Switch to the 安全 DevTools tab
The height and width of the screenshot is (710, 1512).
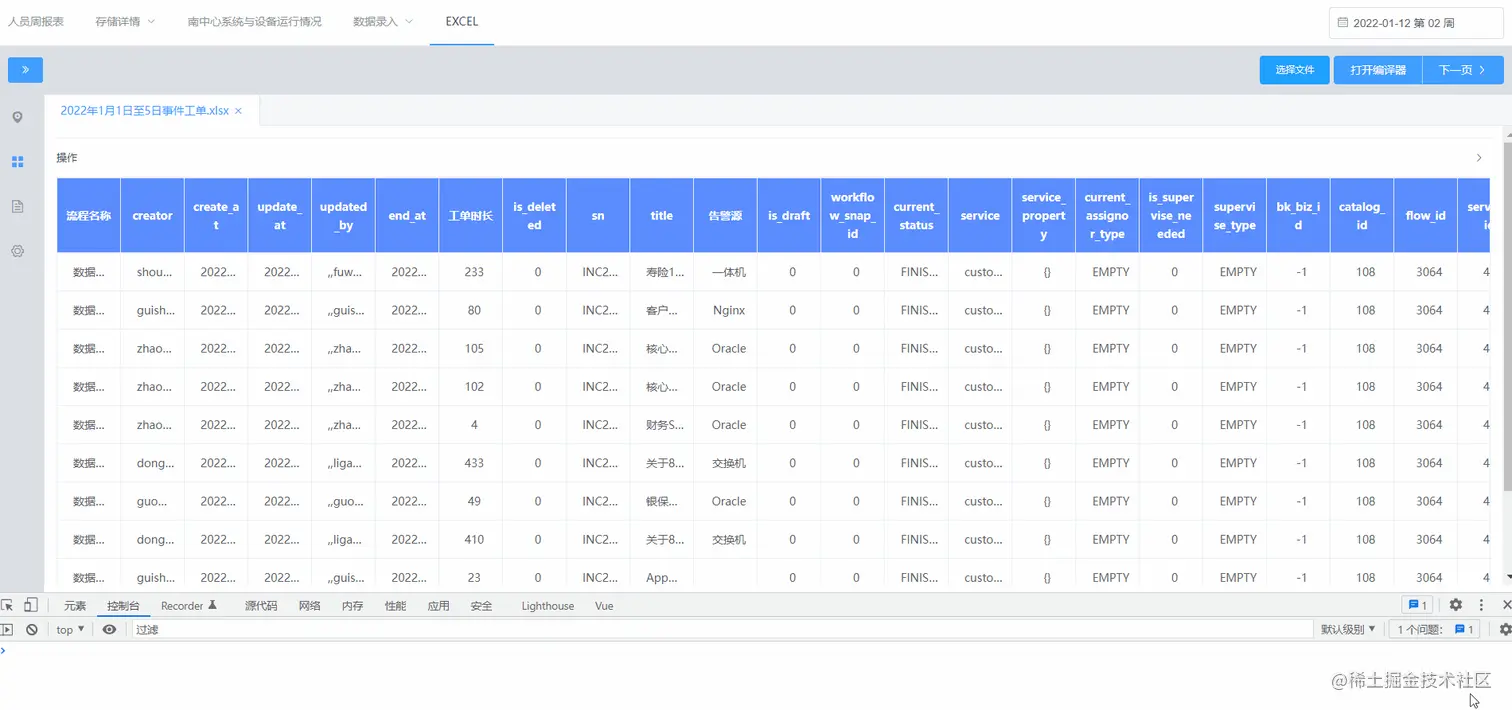click(x=481, y=606)
